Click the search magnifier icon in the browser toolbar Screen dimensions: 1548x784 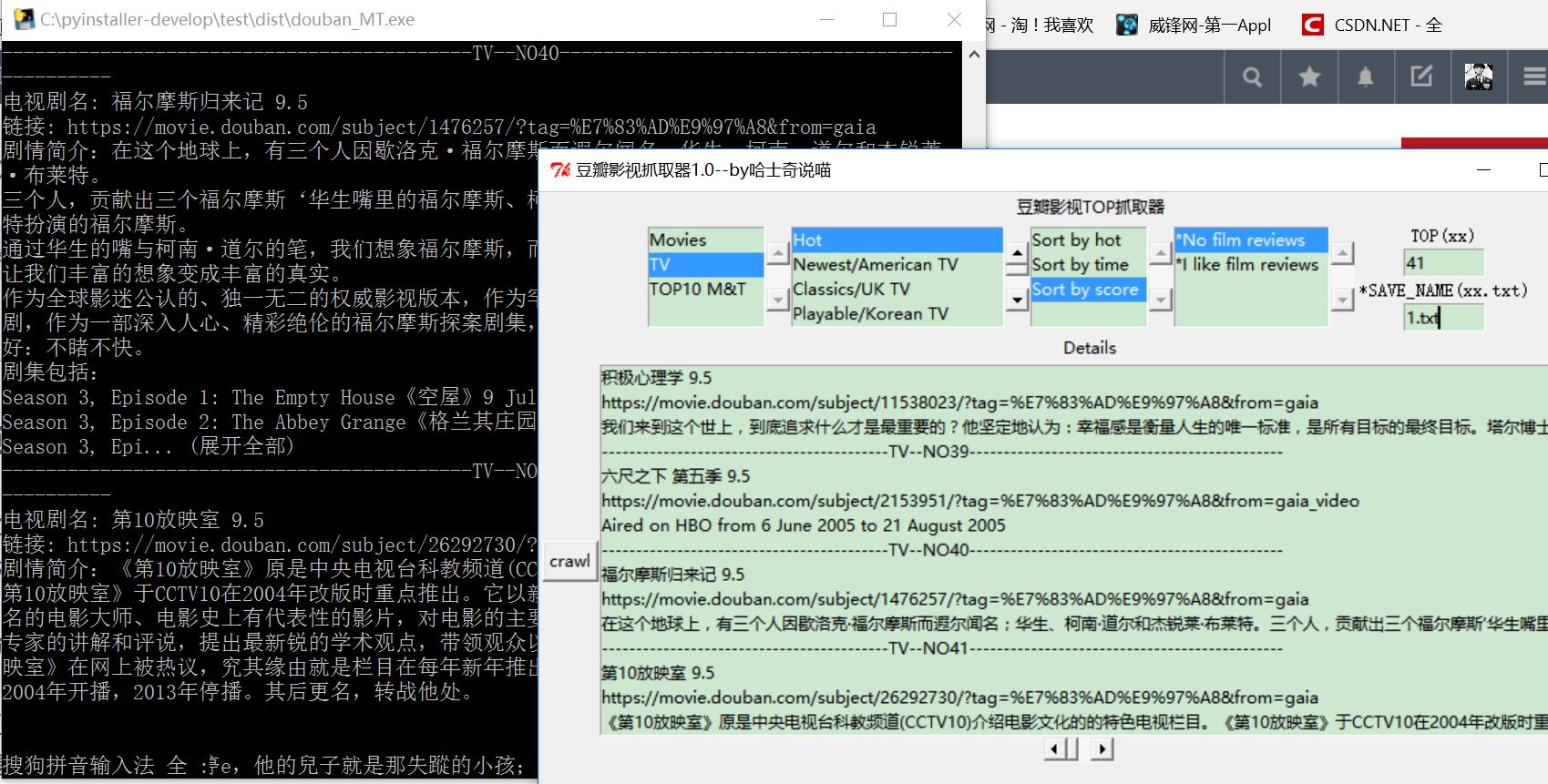click(1252, 77)
